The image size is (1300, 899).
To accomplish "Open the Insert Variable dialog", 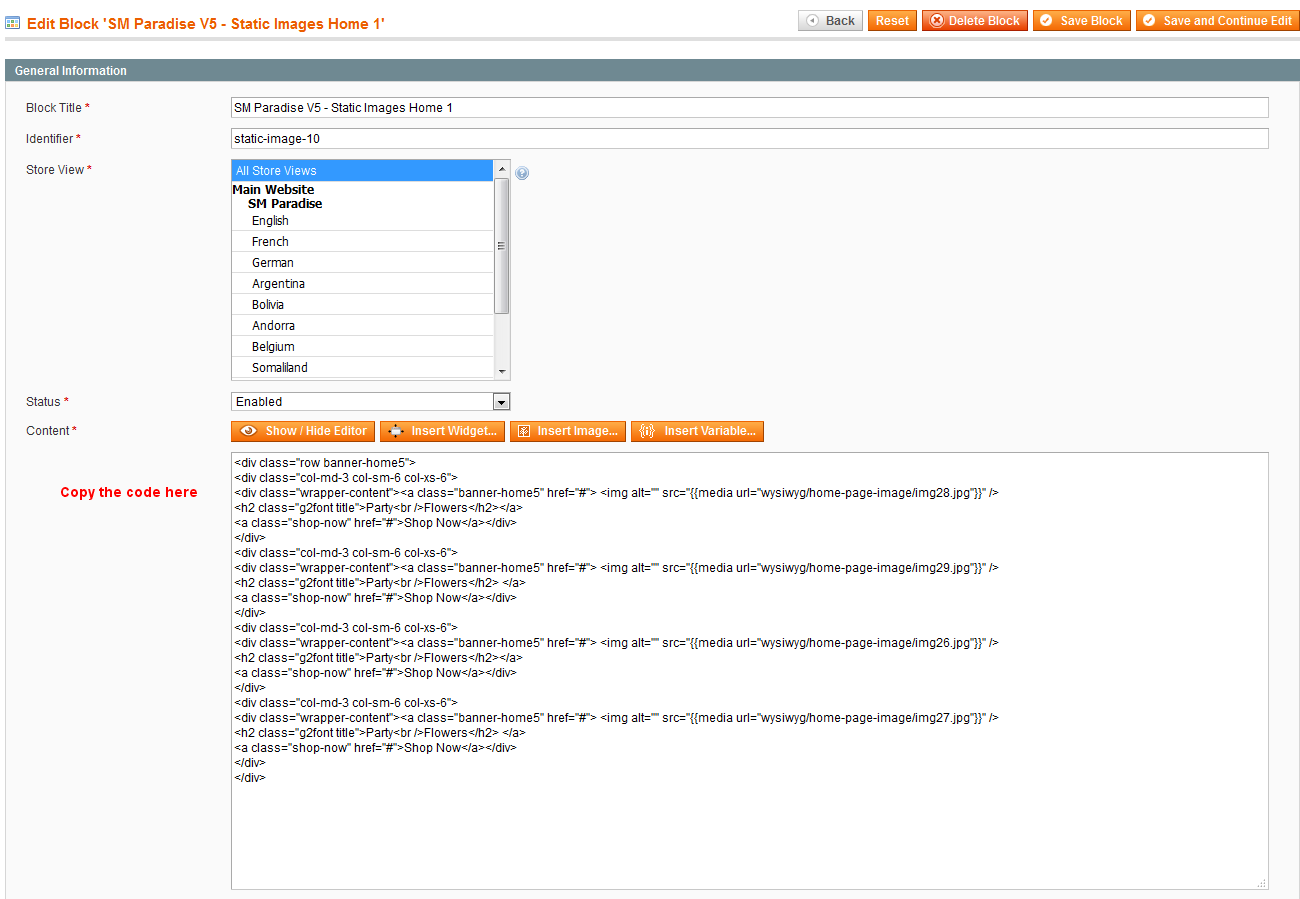I will point(697,431).
